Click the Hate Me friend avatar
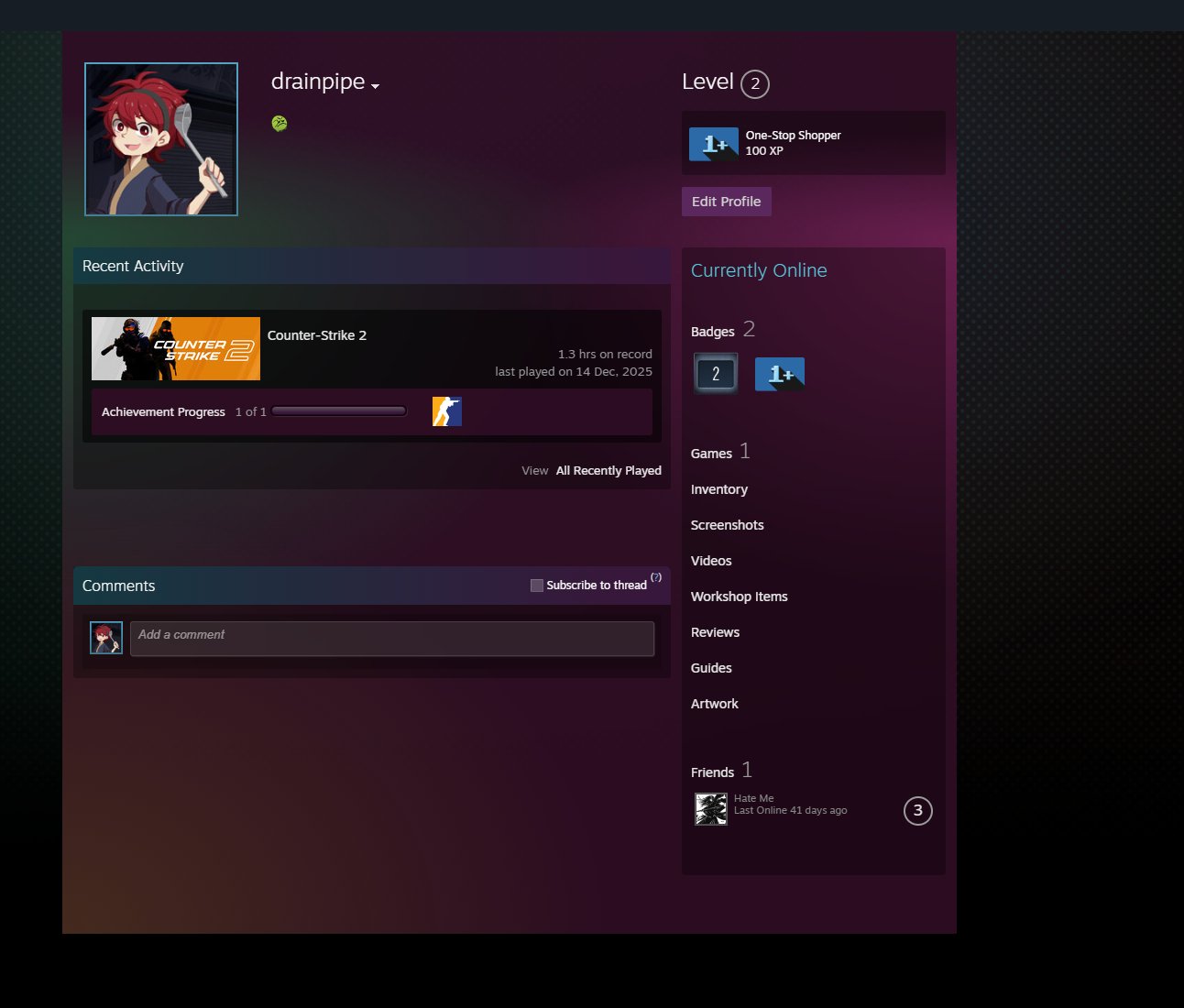This screenshot has width=1184, height=1008. tap(711, 809)
